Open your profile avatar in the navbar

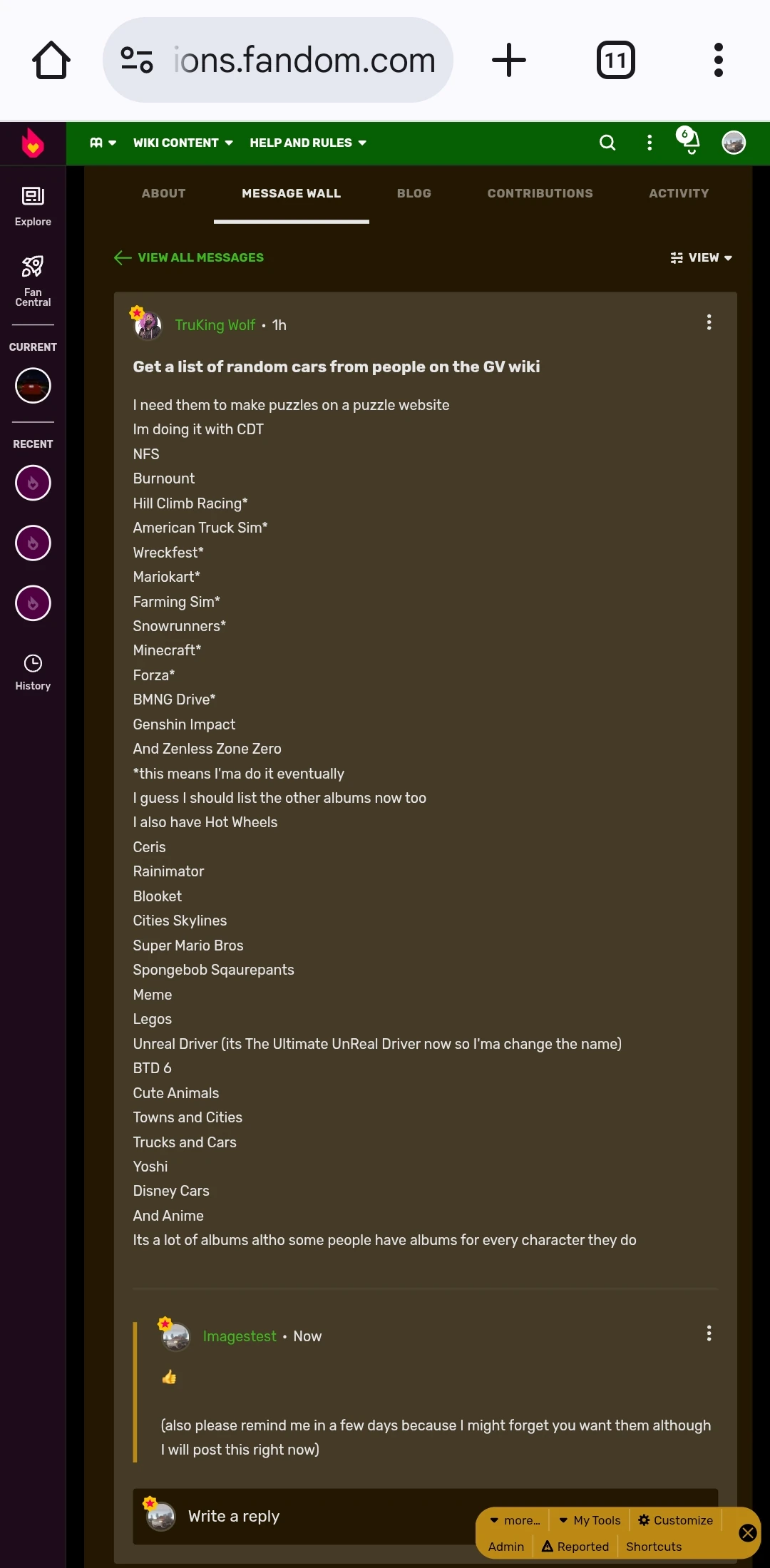(x=734, y=143)
